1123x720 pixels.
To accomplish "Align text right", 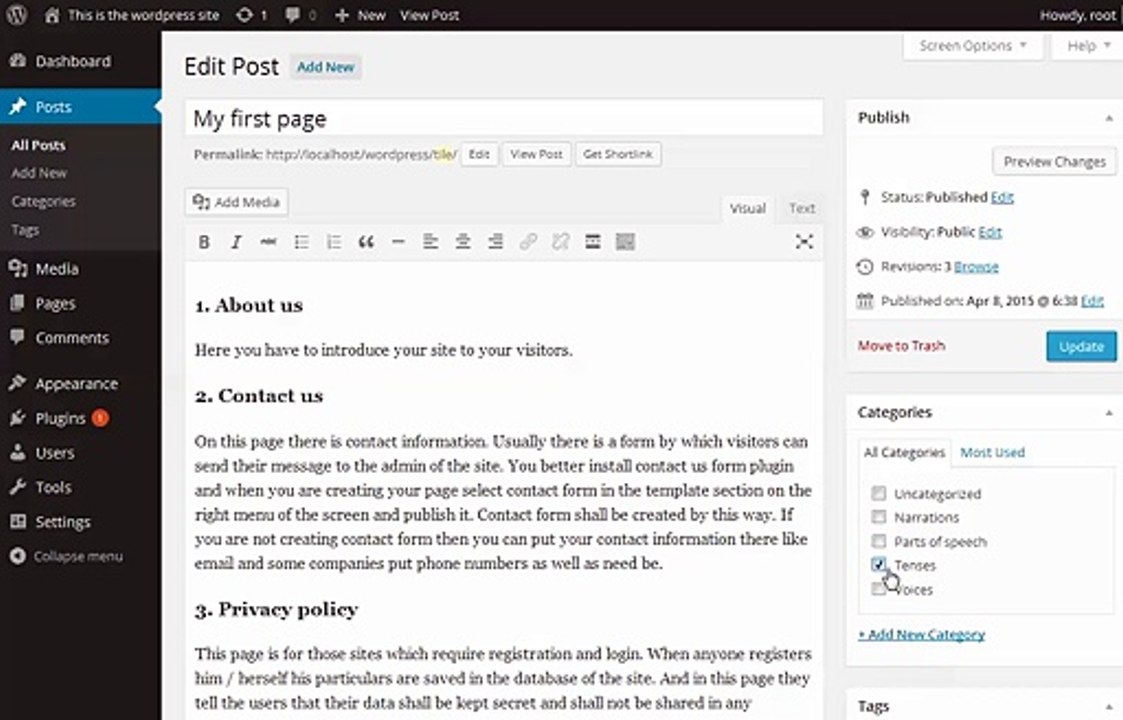I will point(496,242).
